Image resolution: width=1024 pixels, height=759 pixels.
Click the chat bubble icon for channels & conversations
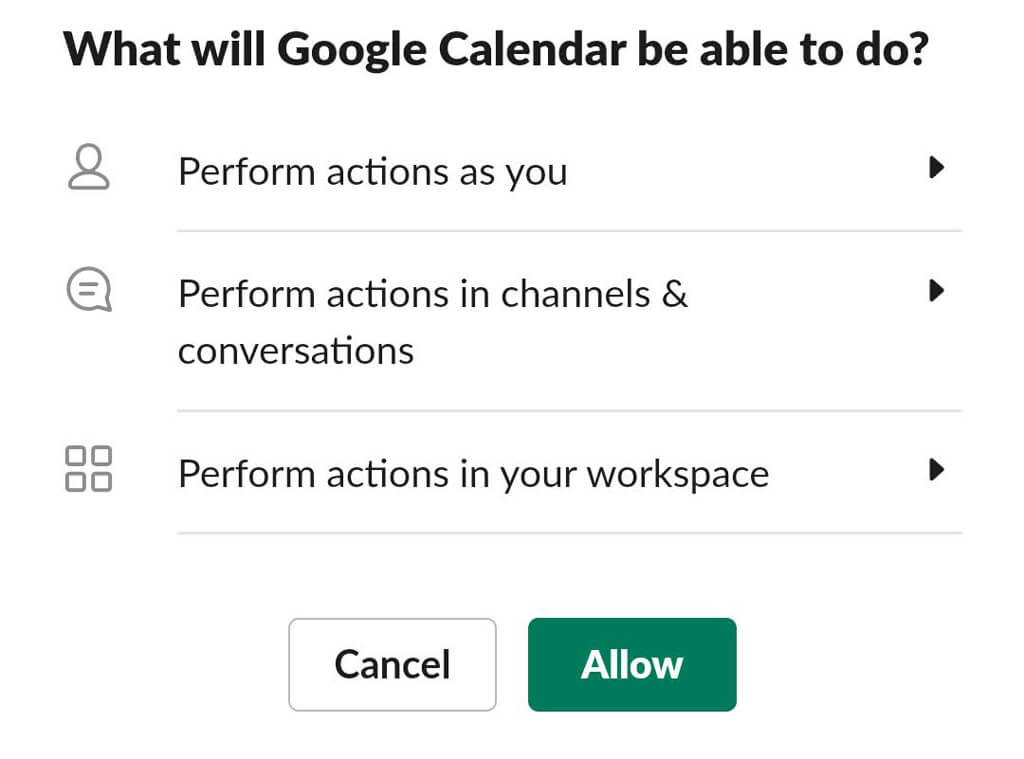[89, 291]
